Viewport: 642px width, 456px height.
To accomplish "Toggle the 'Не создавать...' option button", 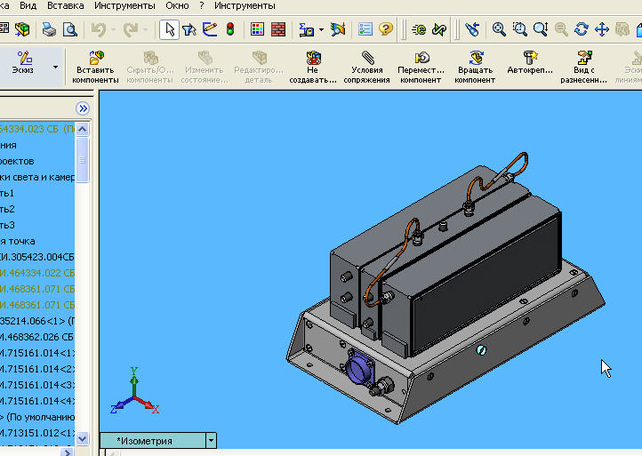I will [x=314, y=67].
